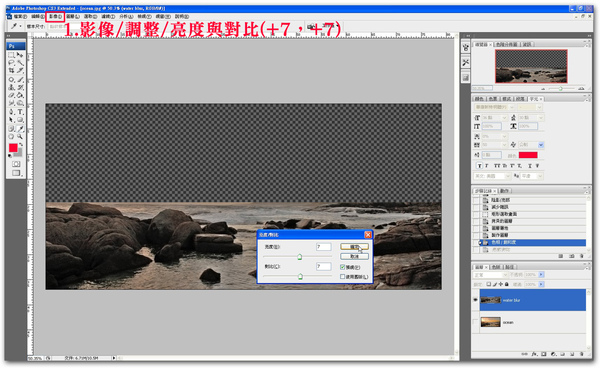Confirm the Brightness/Contrast dialog with OK
Viewport: 600px width, 368px height.
pyautogui.click(x=354, y=246)
